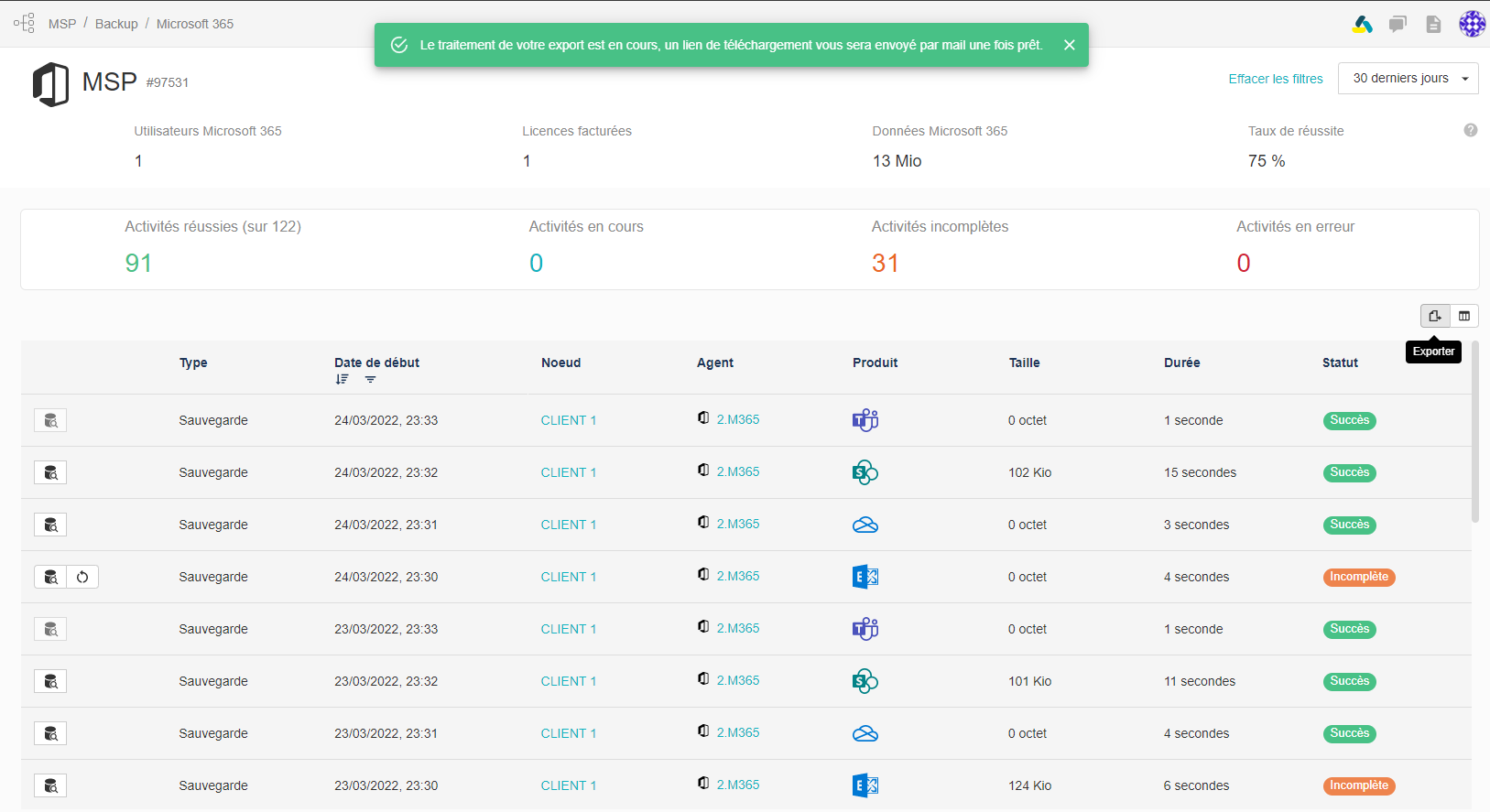Open backup details for 24/03/2022 23:33 row

point(50,420)
